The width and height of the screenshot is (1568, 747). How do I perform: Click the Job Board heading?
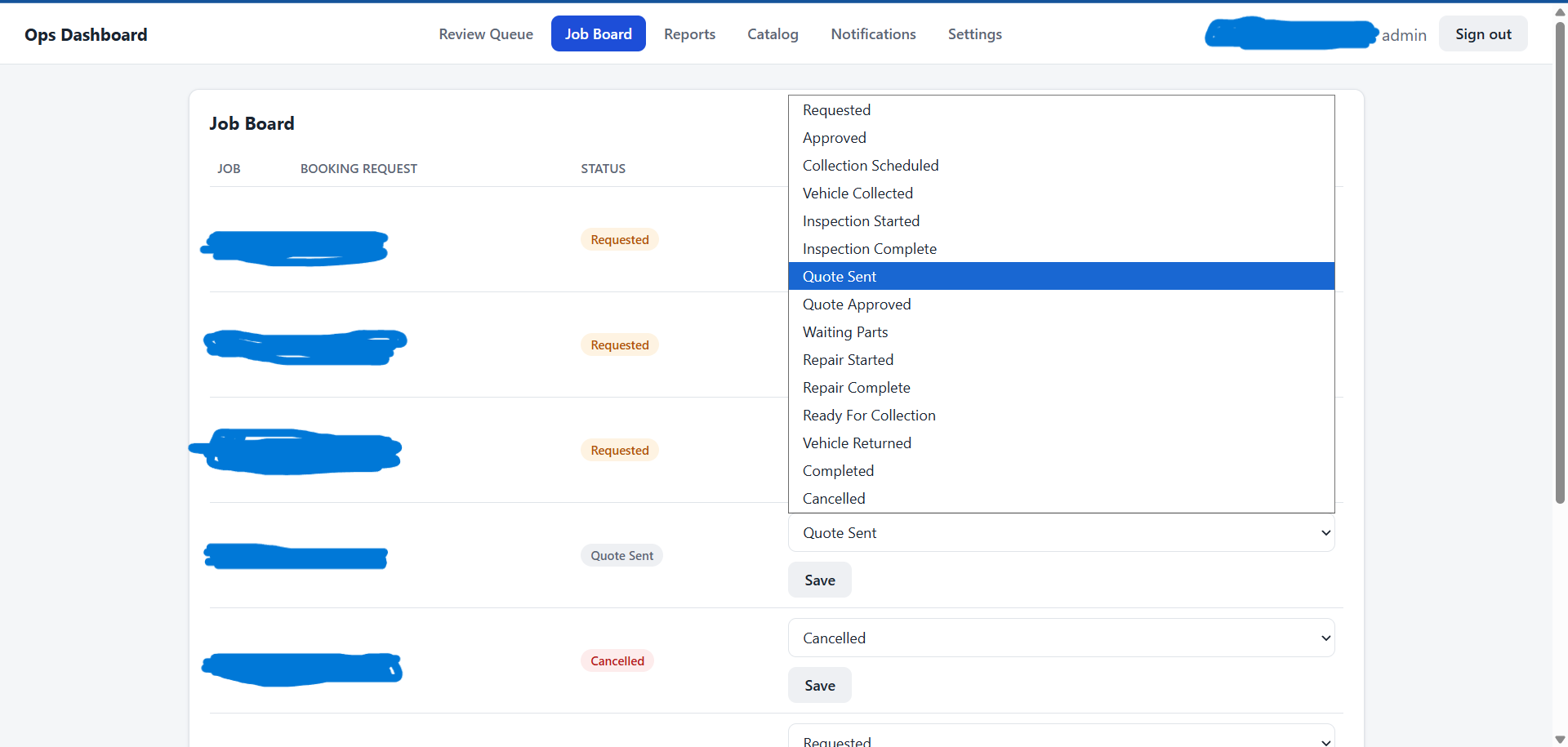[252, 124]
